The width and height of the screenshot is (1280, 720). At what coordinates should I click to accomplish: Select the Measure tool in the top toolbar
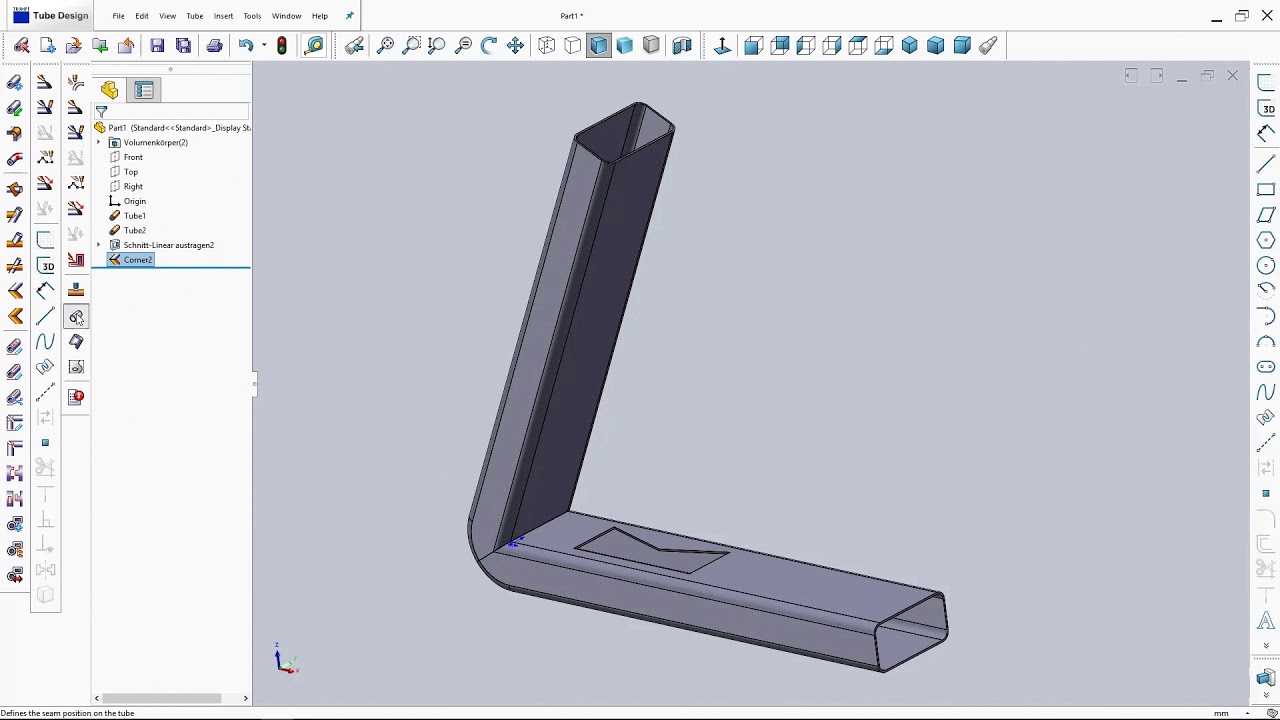[314, 45]
